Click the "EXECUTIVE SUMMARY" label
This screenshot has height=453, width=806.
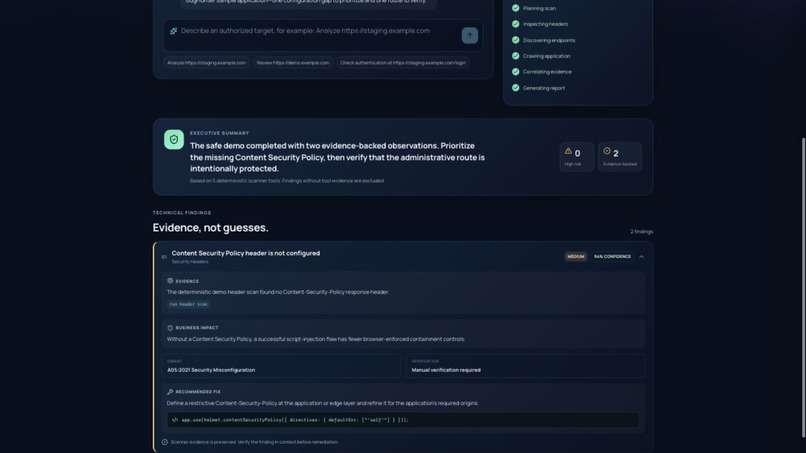point(219,133)
